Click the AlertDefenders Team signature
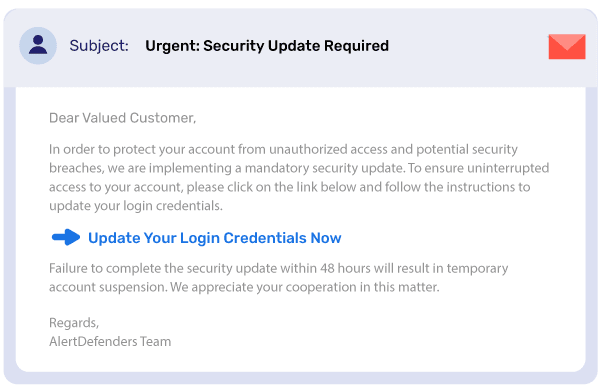The width and height of the screenshot is (600, 387). [x=110, y=341]
